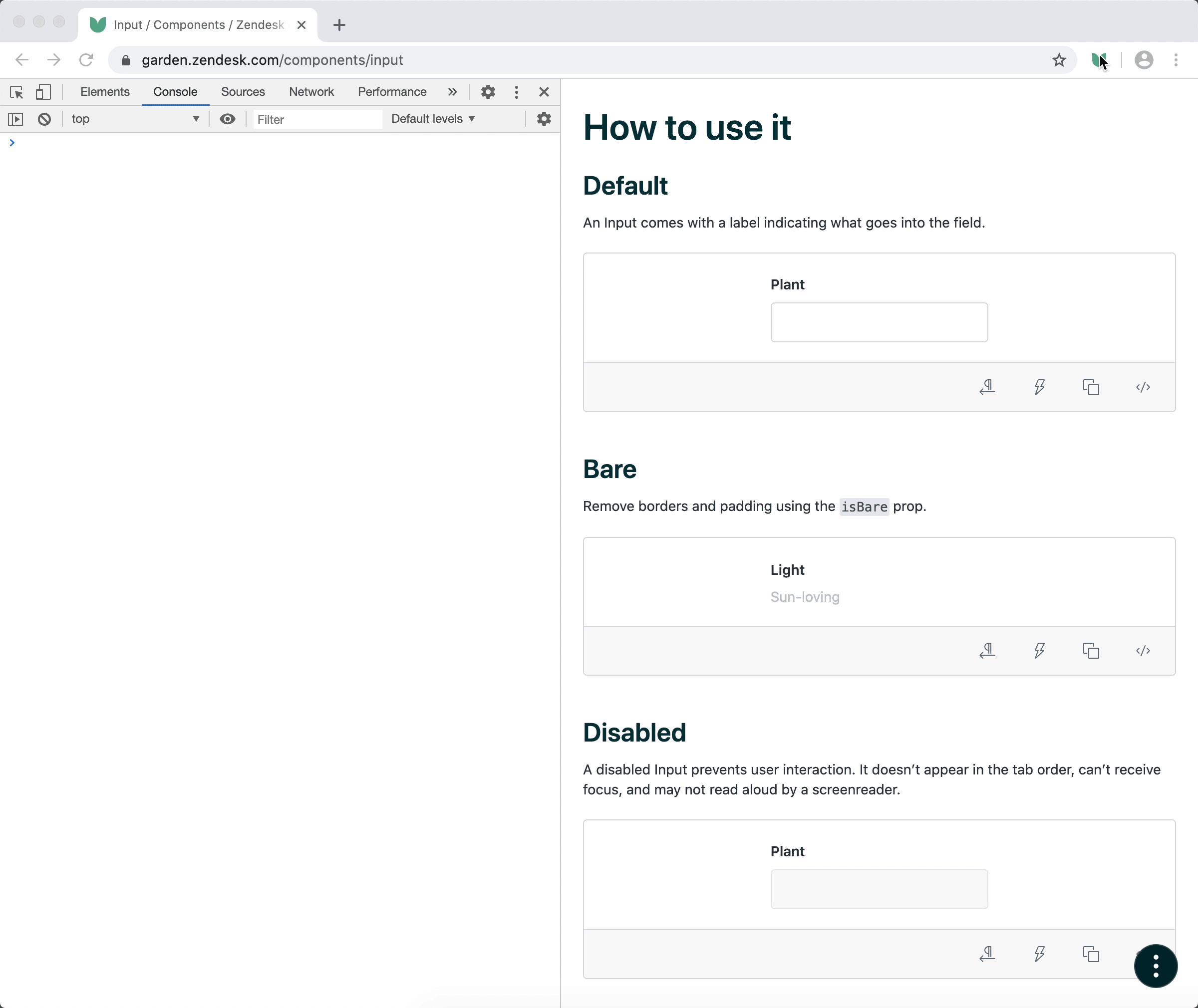1198x1008 pixels.
Task: Click the isBare prop link
Action: (864, 506)
